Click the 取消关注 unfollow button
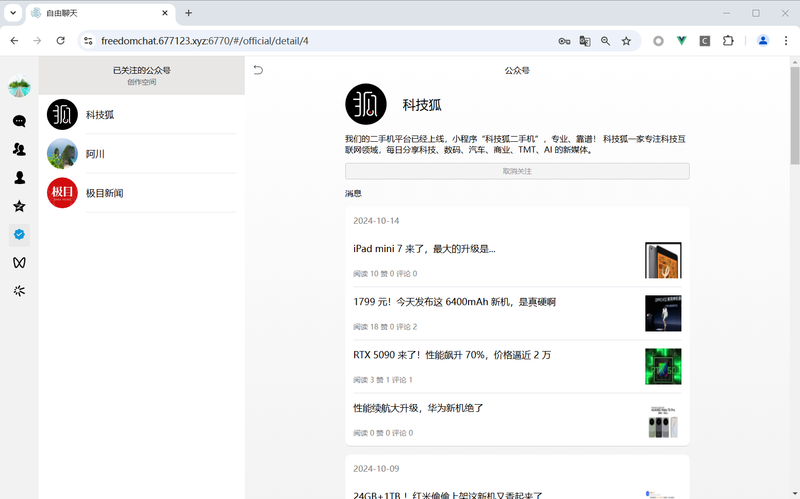 pyautogui.click(x=517, y=171)
